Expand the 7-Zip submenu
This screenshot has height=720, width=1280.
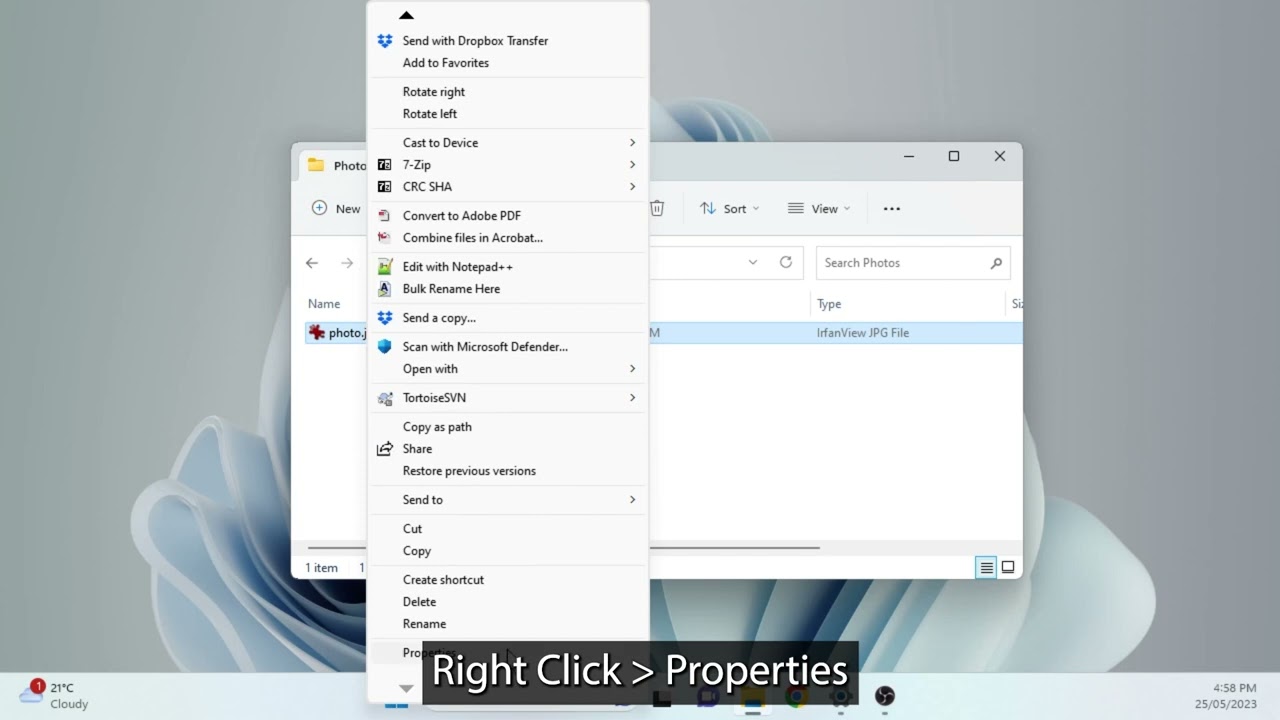(508, 165)
